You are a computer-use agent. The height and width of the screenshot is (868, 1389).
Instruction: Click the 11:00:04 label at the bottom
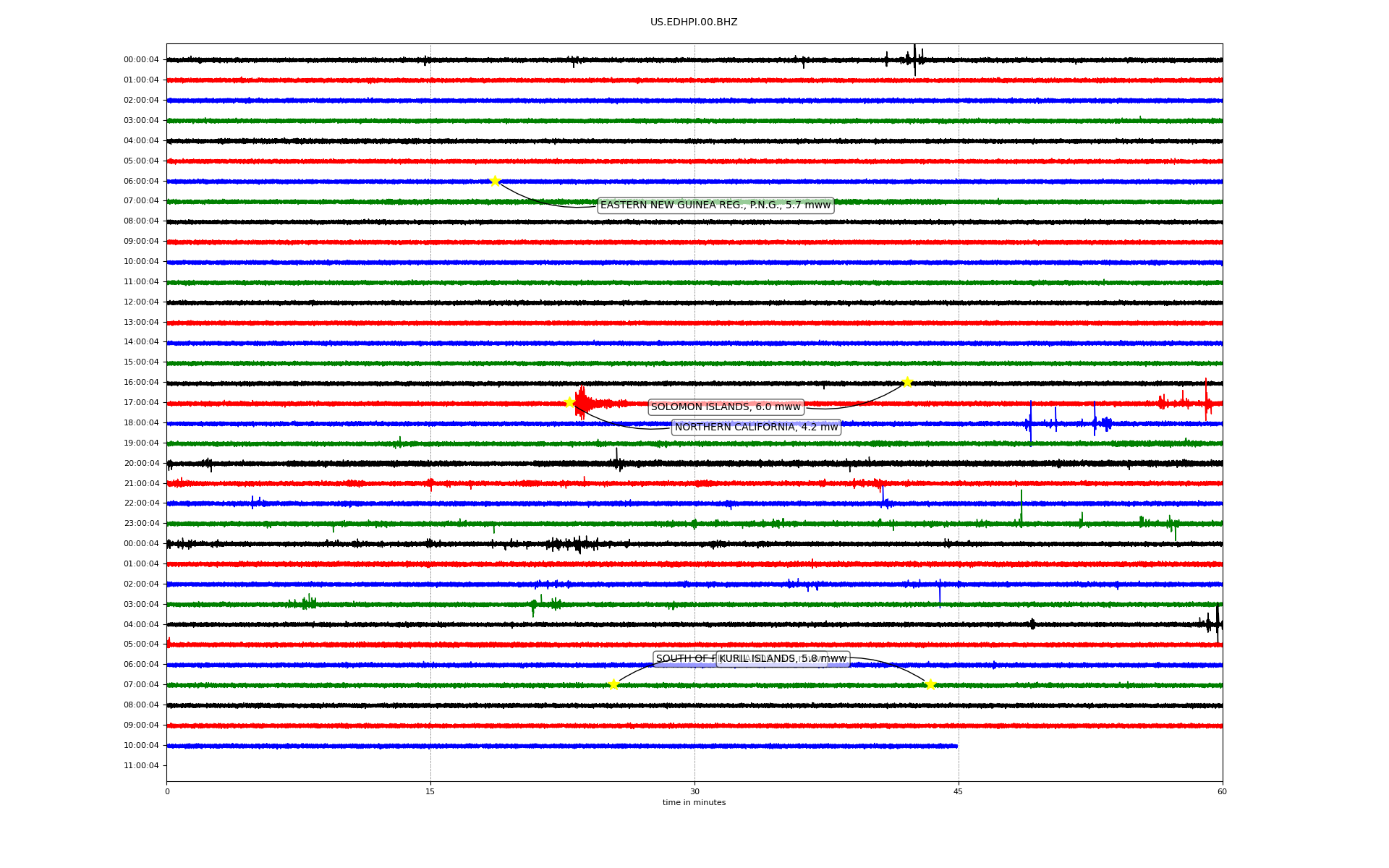tap(141, 765)
